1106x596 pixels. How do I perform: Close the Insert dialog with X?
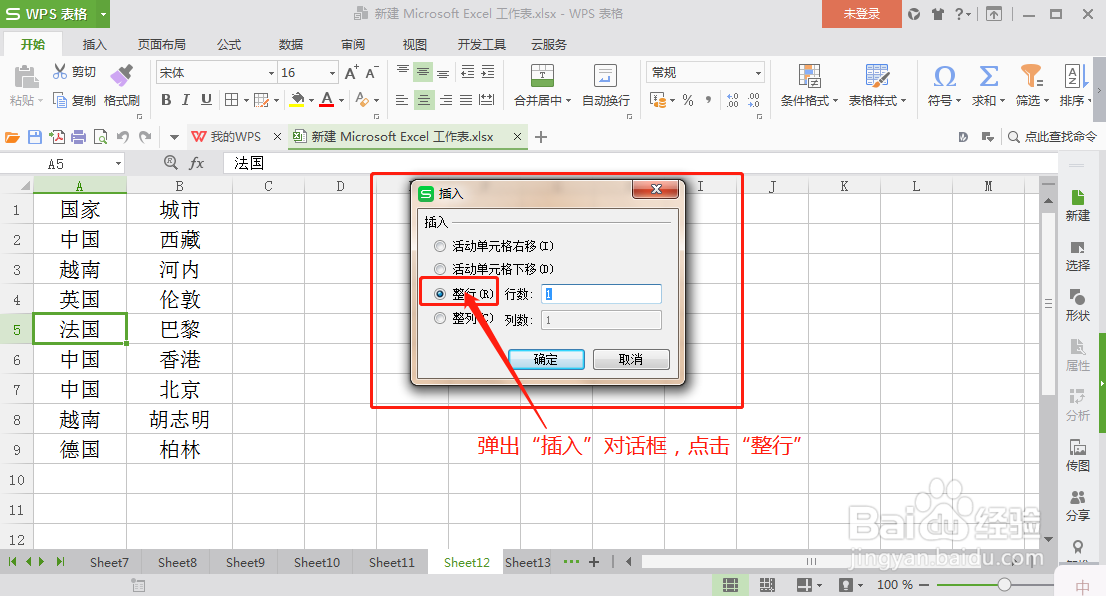click(655, 189)
